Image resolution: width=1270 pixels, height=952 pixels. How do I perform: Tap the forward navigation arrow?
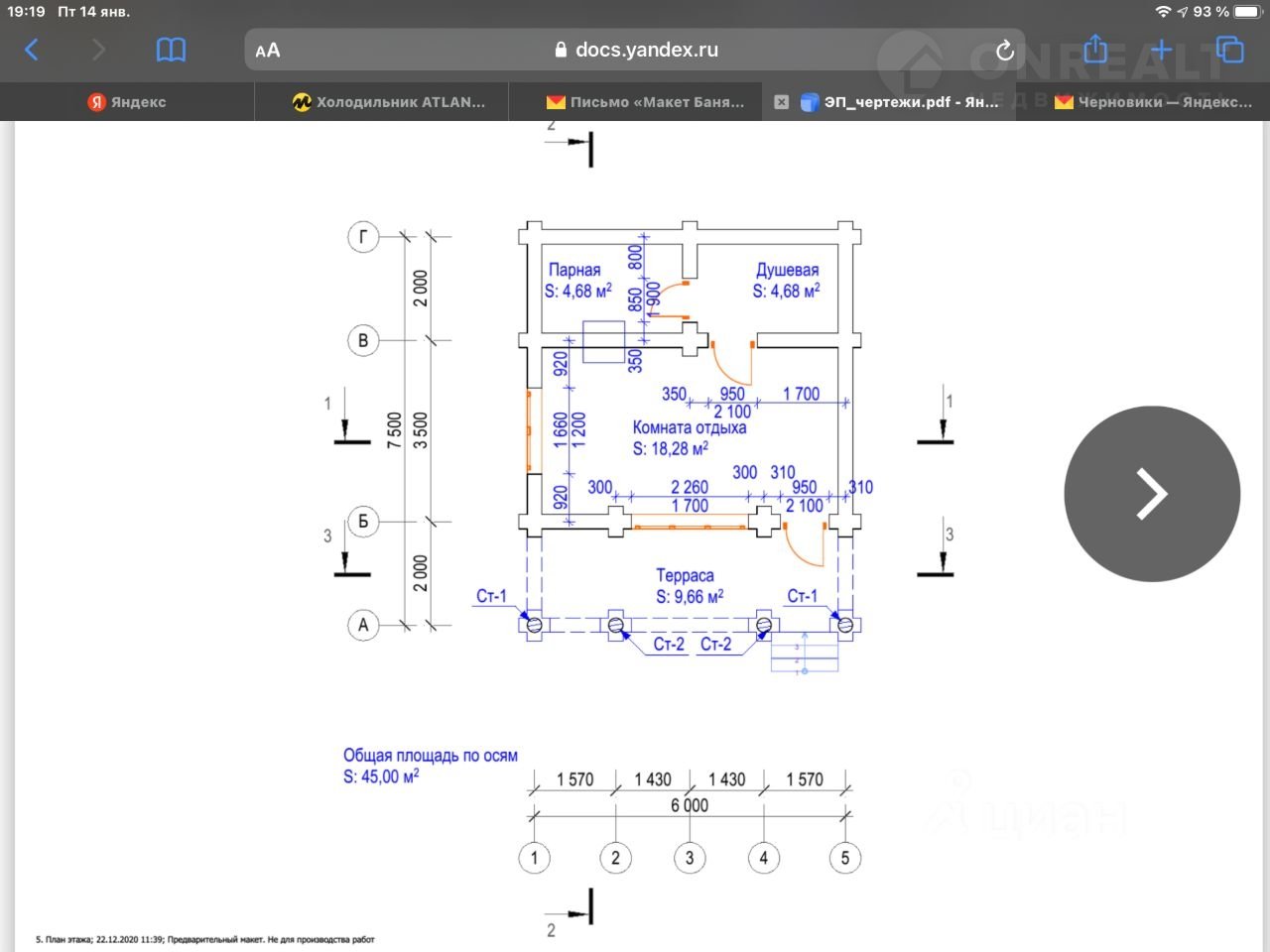pyautogui.click(x=98, y=50)
